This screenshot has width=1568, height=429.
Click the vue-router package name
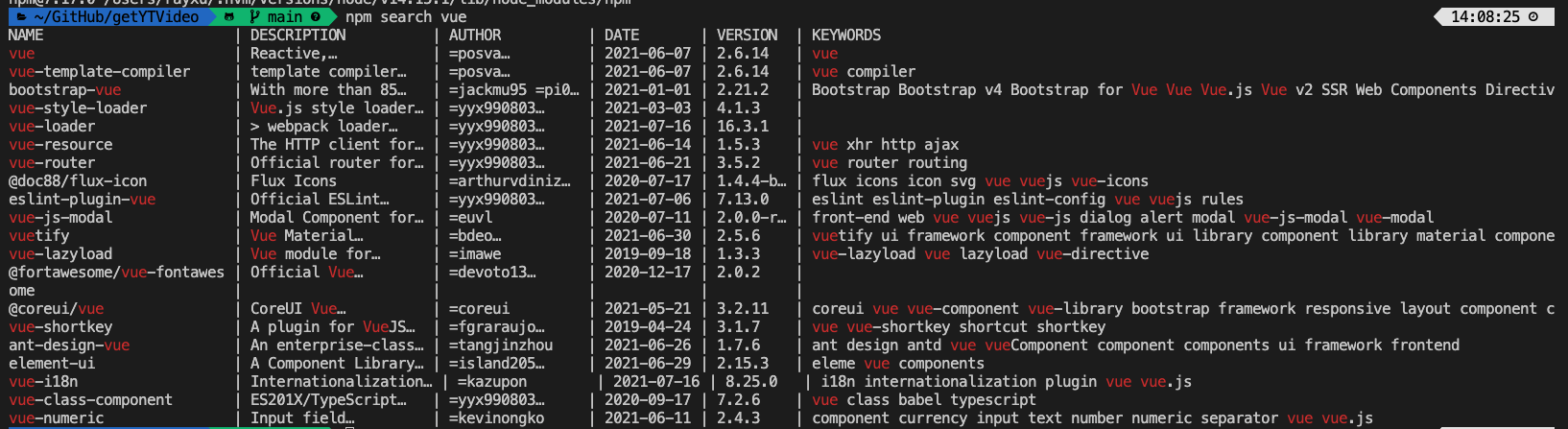point(52,163)
